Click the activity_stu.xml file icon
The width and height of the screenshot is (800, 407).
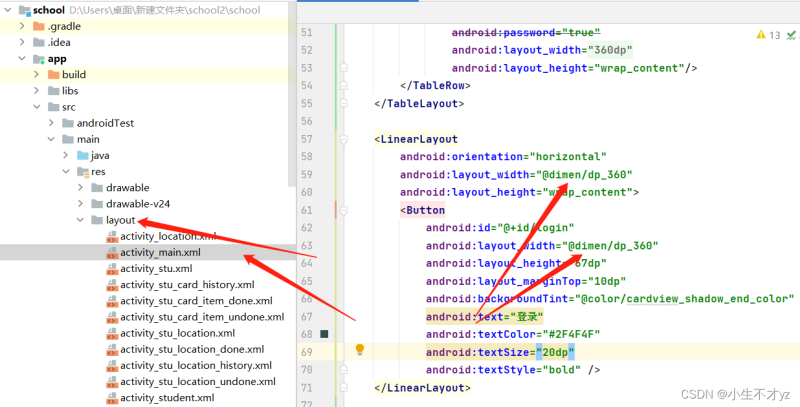click(112, 269)
